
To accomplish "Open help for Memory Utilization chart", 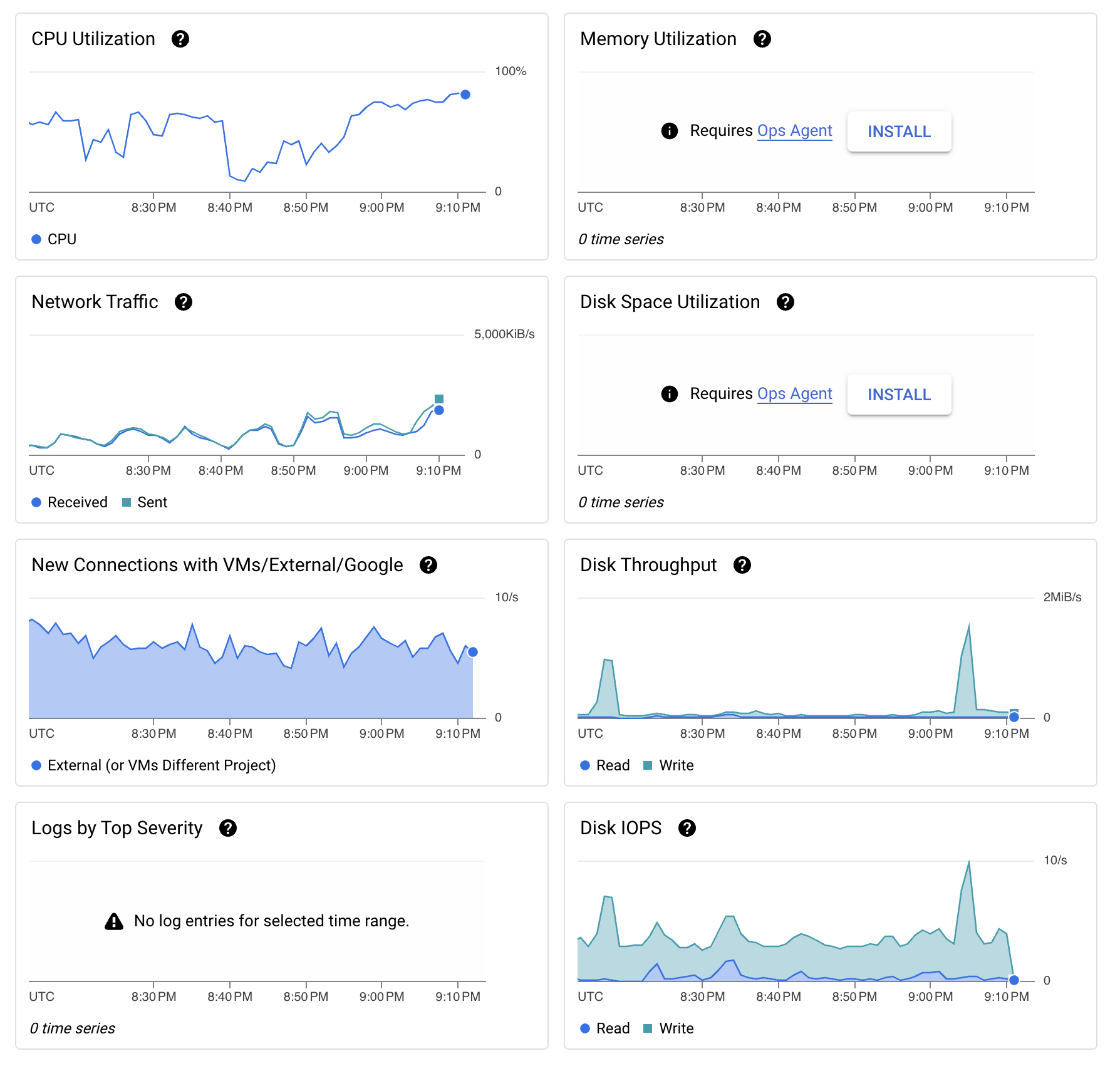I will [762, 39].
